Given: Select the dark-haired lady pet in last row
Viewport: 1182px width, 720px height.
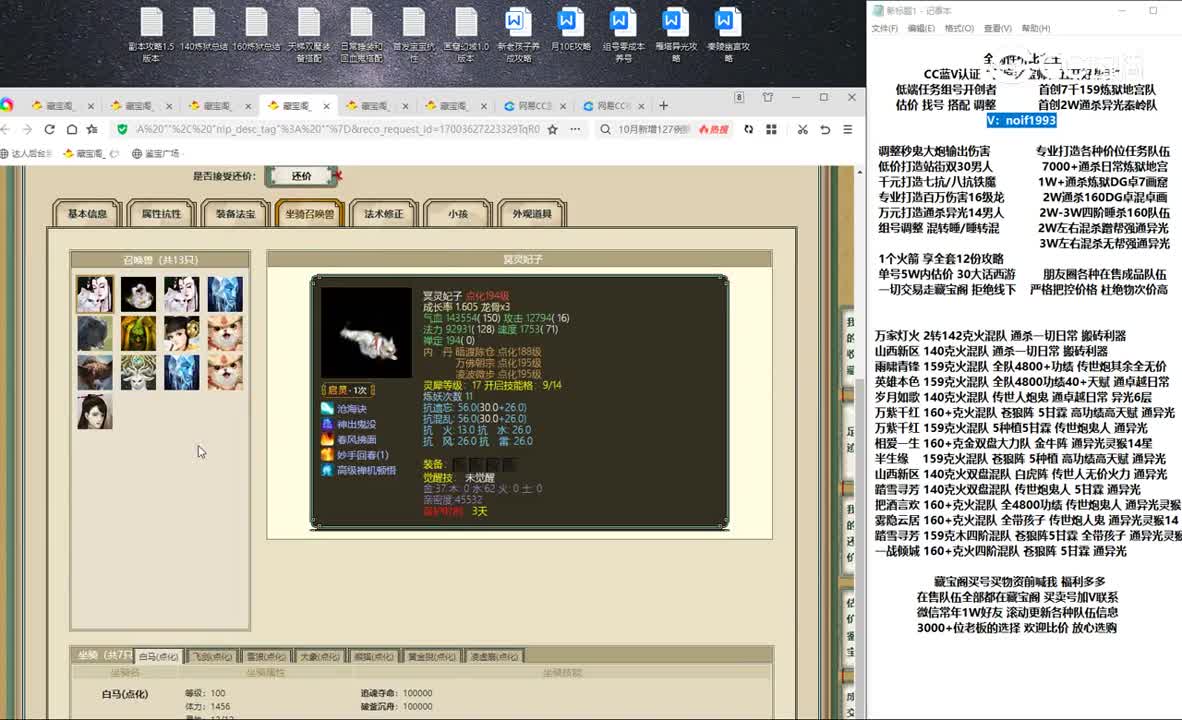Looking at the screenshot, I should point(95,412).
